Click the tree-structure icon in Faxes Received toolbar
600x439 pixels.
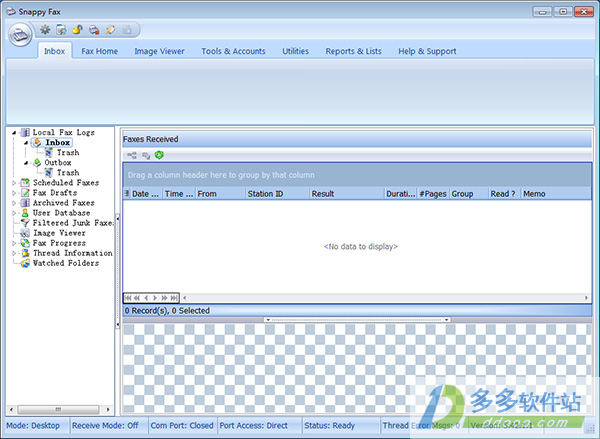132,155
